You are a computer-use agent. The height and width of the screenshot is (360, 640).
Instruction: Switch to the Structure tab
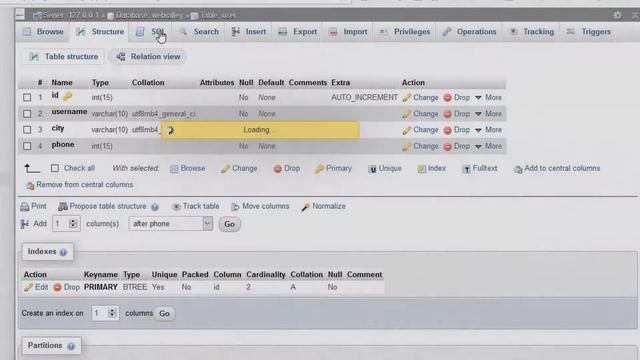pos(100,32)
